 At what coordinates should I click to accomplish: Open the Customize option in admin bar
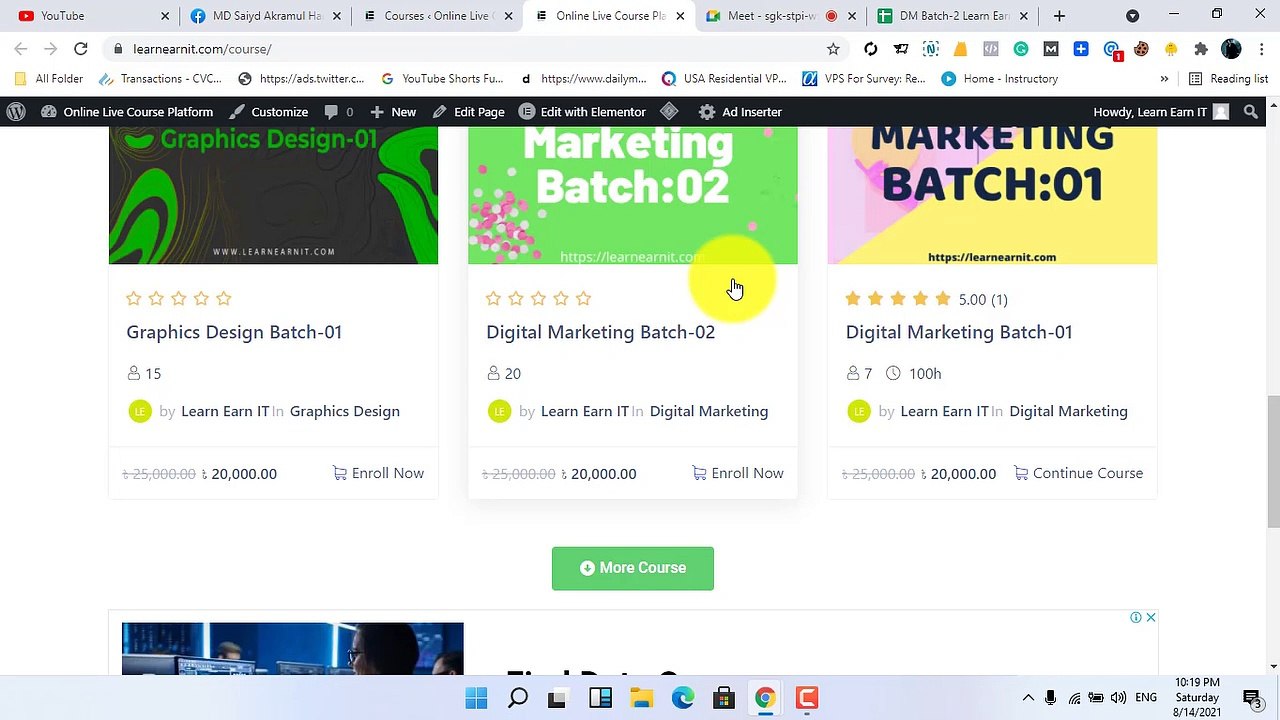[x=268, y=112]
